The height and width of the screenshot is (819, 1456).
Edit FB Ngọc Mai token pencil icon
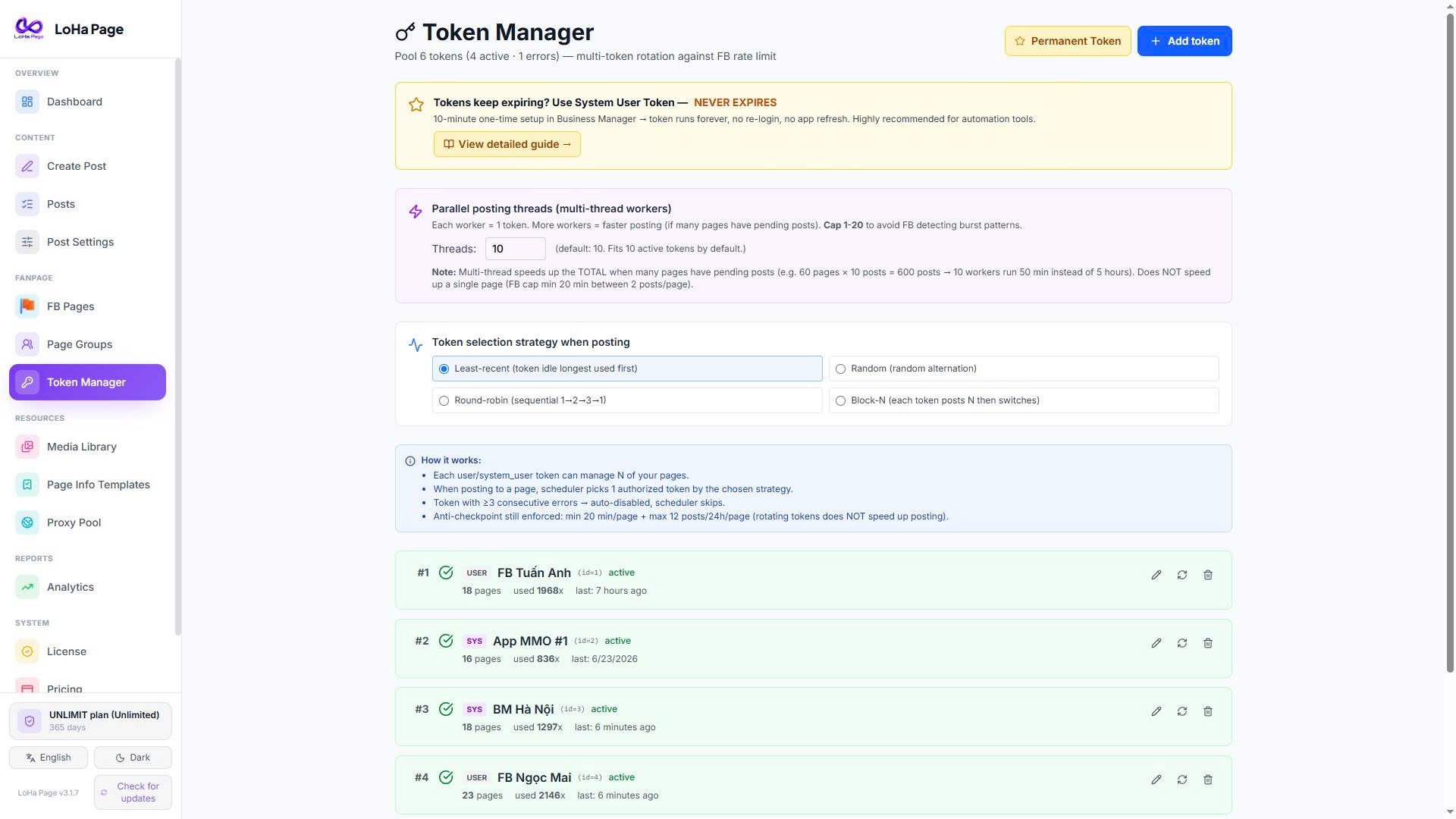(1156, 780)
